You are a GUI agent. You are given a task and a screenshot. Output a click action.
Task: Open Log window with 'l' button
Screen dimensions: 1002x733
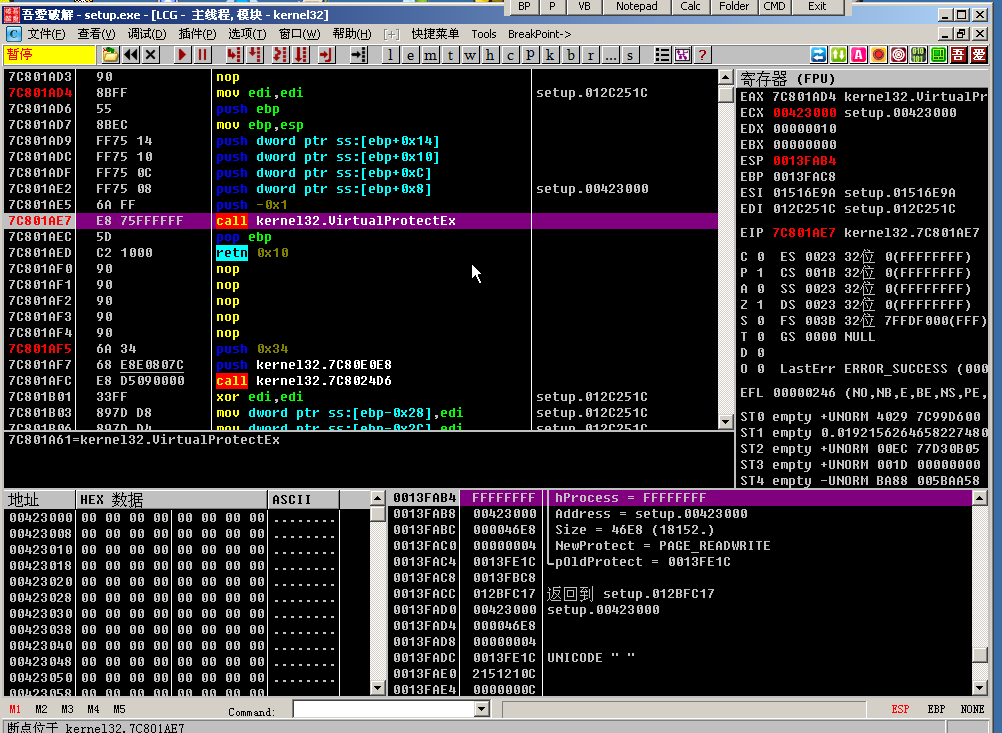tap(390, 55)
